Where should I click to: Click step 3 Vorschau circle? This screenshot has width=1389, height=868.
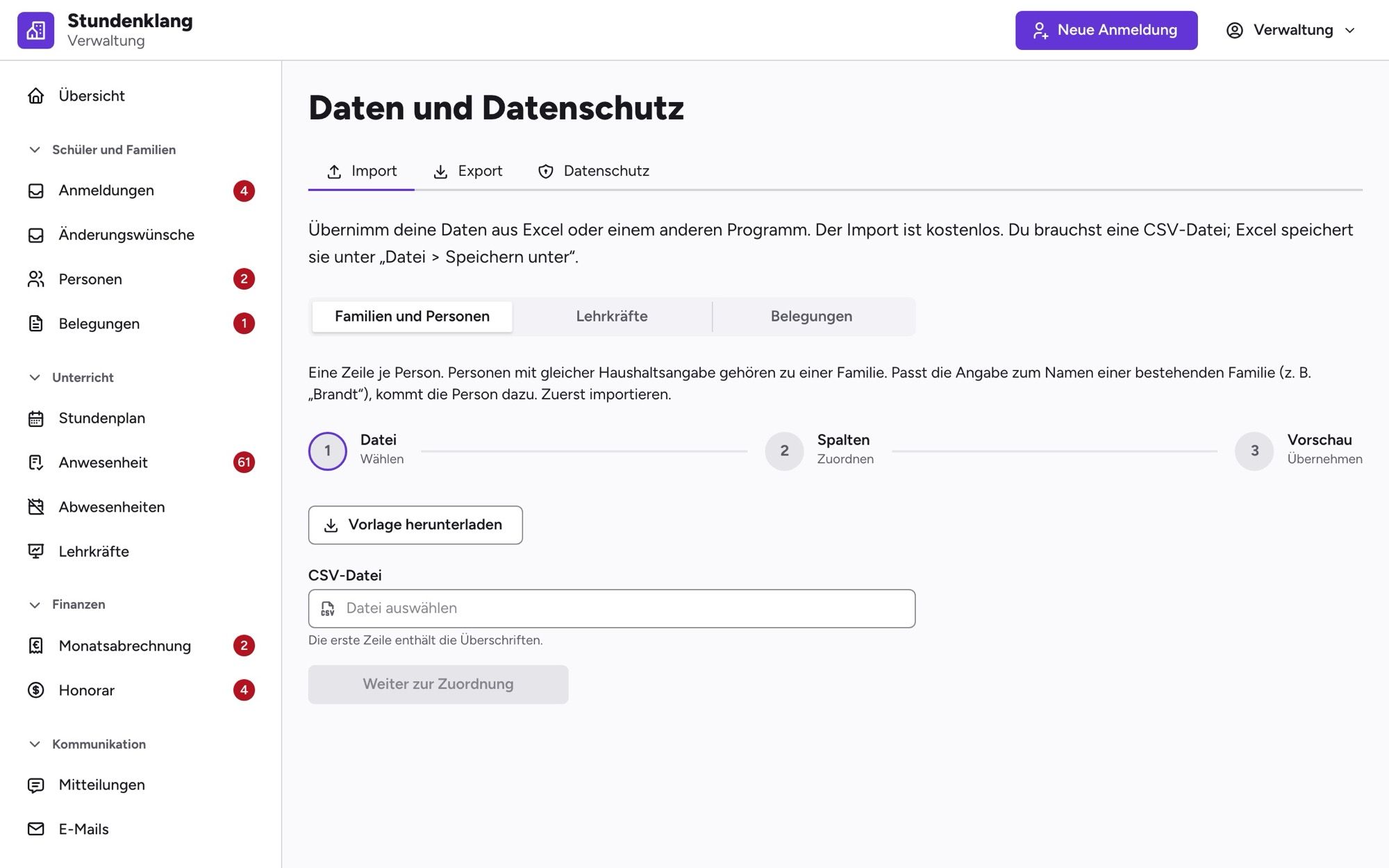1254,451
